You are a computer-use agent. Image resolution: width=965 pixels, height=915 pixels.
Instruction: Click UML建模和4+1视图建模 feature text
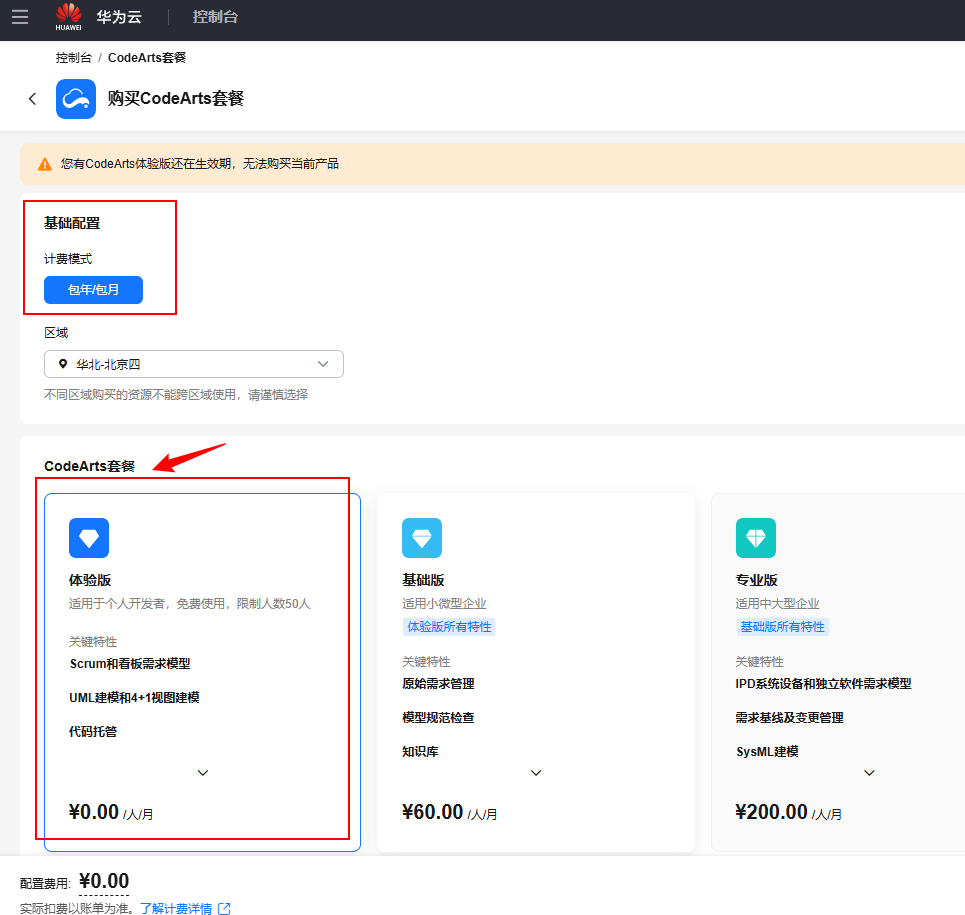tap(134, 698)
